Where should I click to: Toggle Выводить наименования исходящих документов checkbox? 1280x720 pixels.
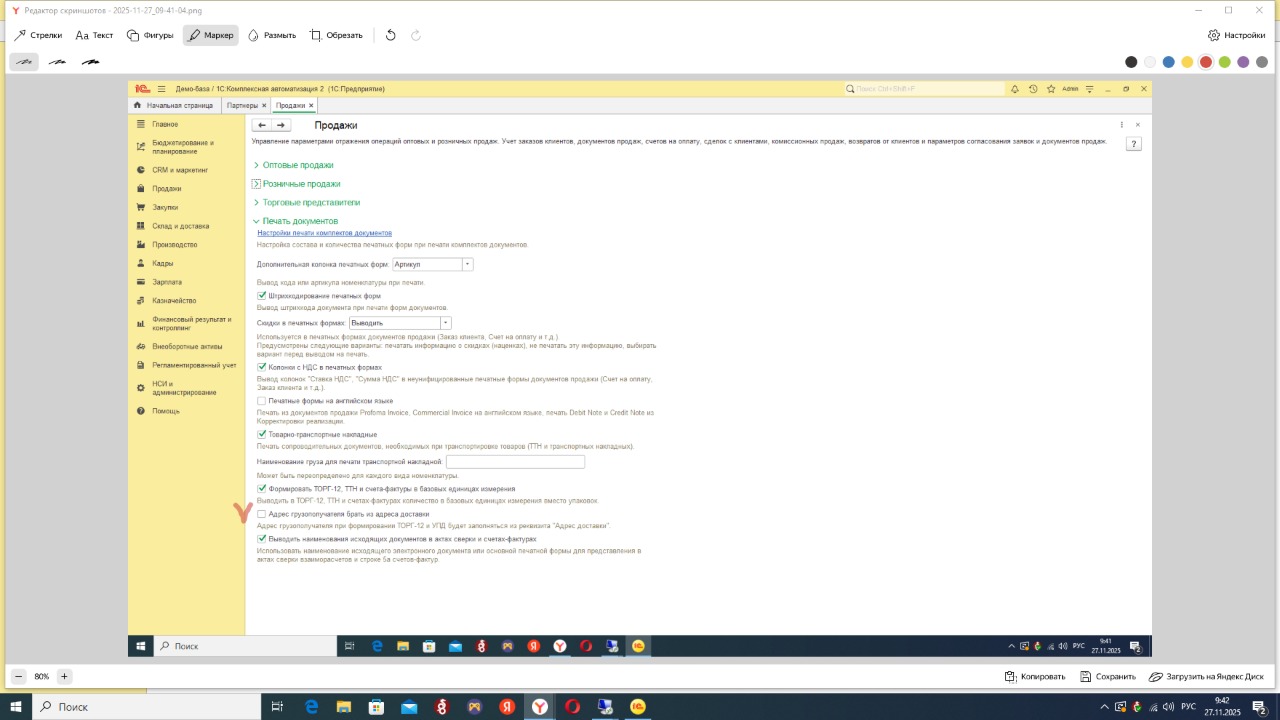(262, 538)
